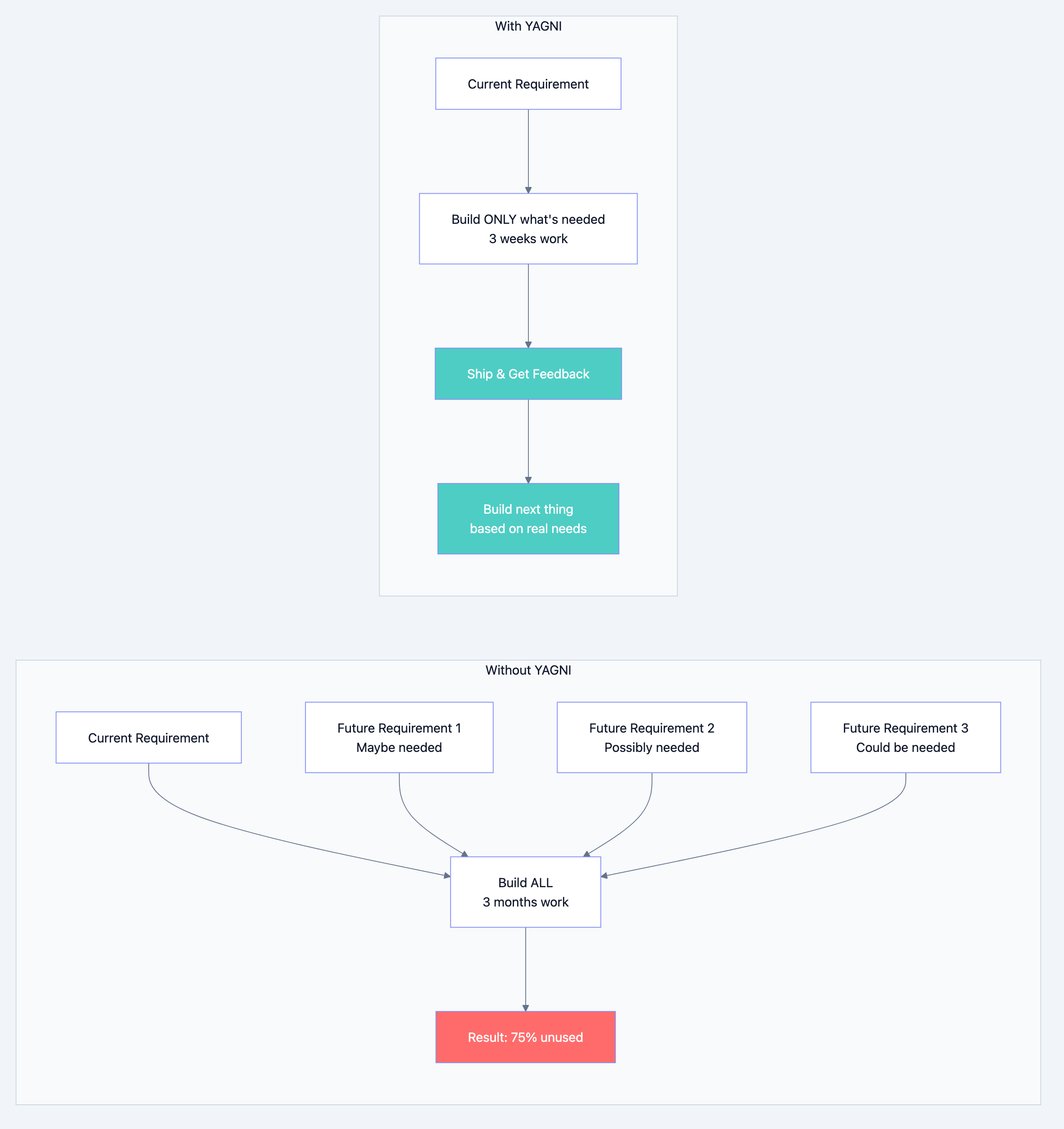
Task: Click the arrow pointing into Result: 75% unused
Action: point(525,965)
